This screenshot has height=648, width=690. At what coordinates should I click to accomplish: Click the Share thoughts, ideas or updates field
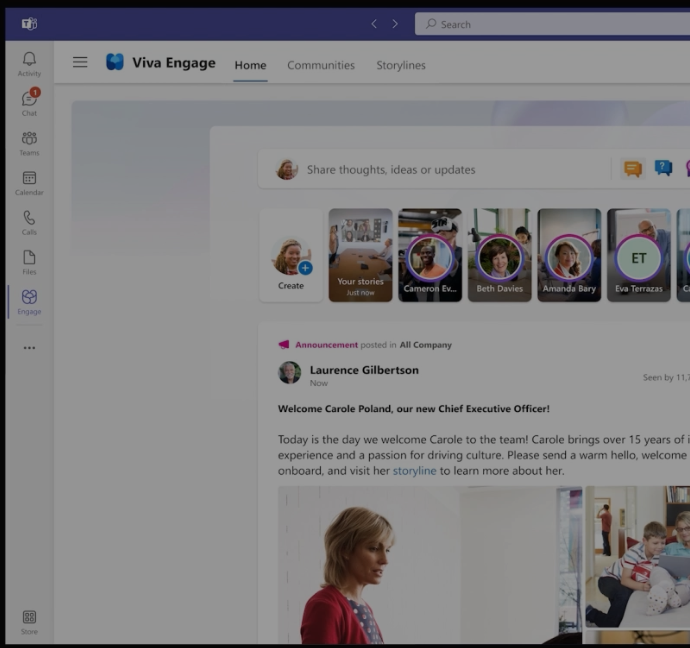(391, 169)
